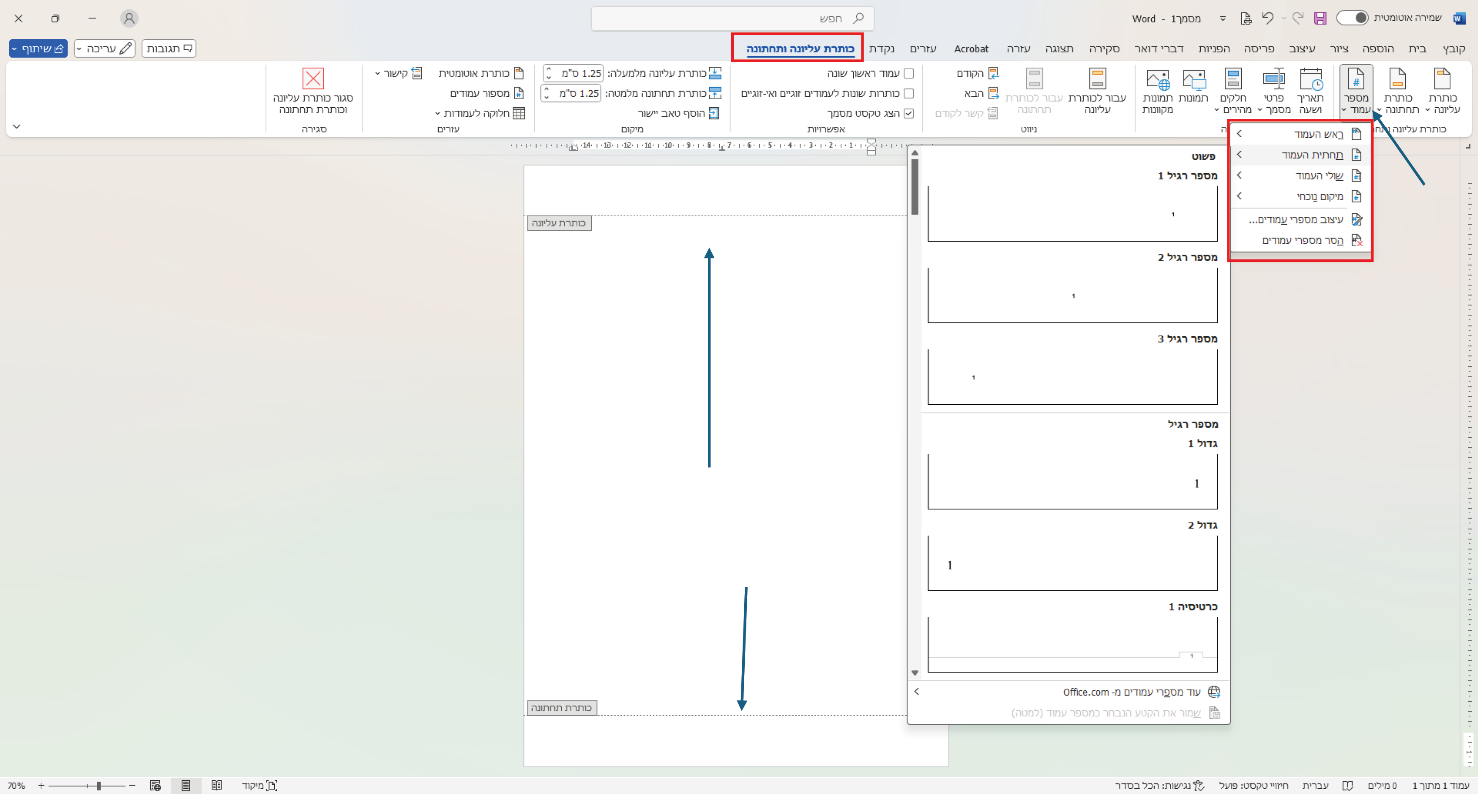Click the Save icon in title bar
Viewport: 1478px width, 812px height.
(x=1320, y=18)
